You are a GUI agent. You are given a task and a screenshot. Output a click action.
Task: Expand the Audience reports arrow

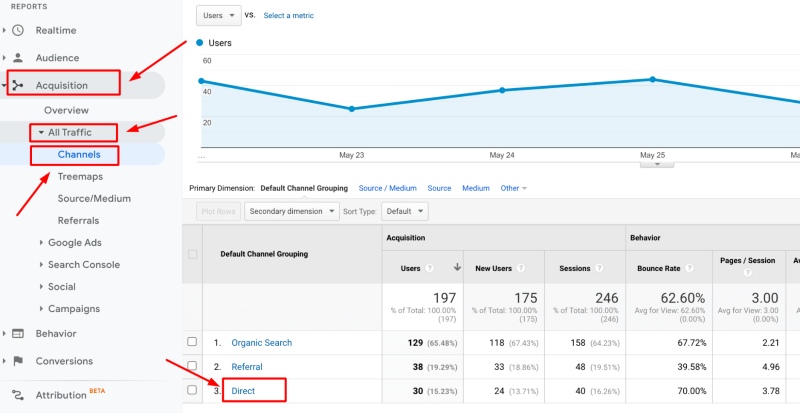[4, 58]
